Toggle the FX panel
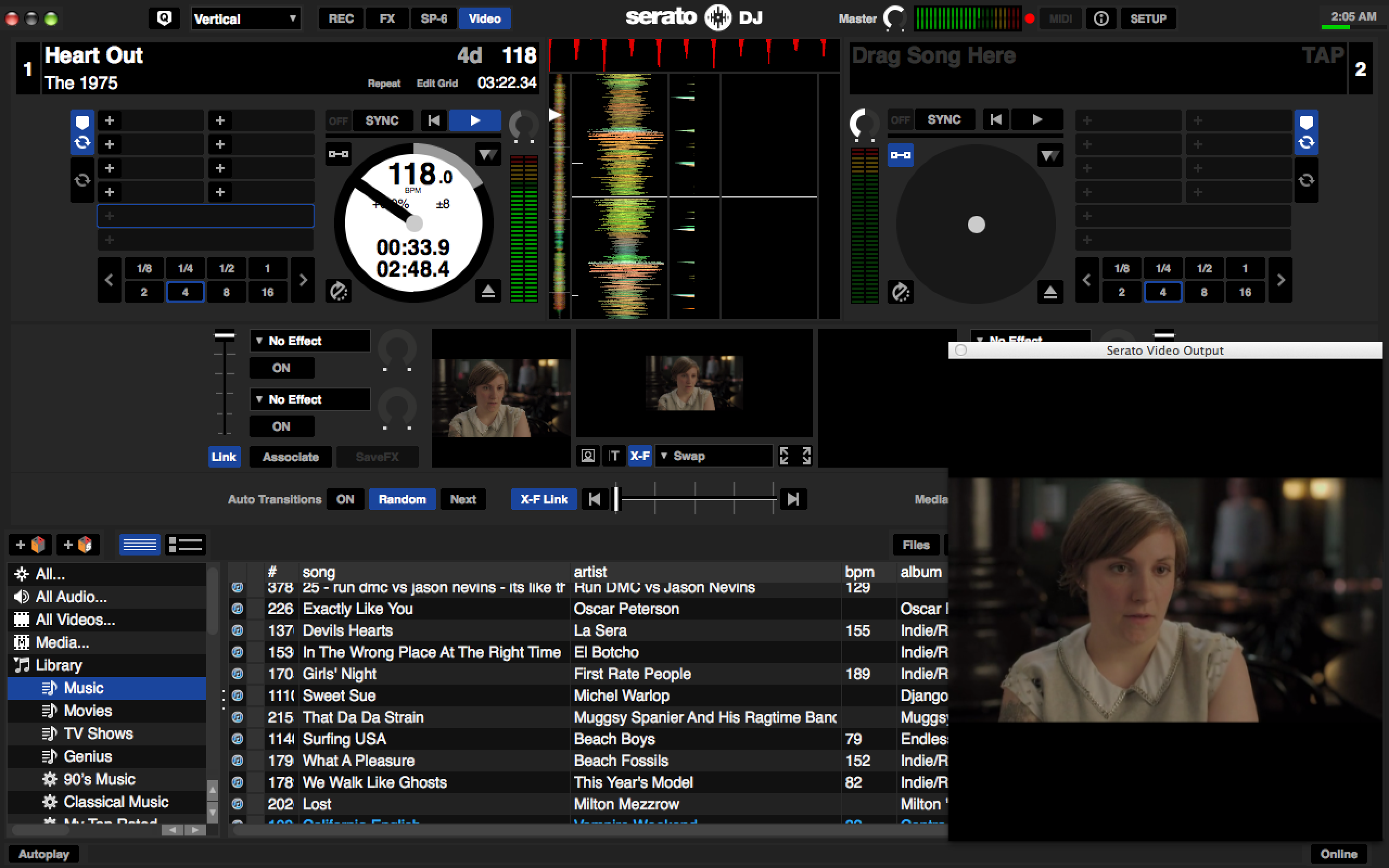This screenshot has height=868, width=1389. tap(387, 18)
